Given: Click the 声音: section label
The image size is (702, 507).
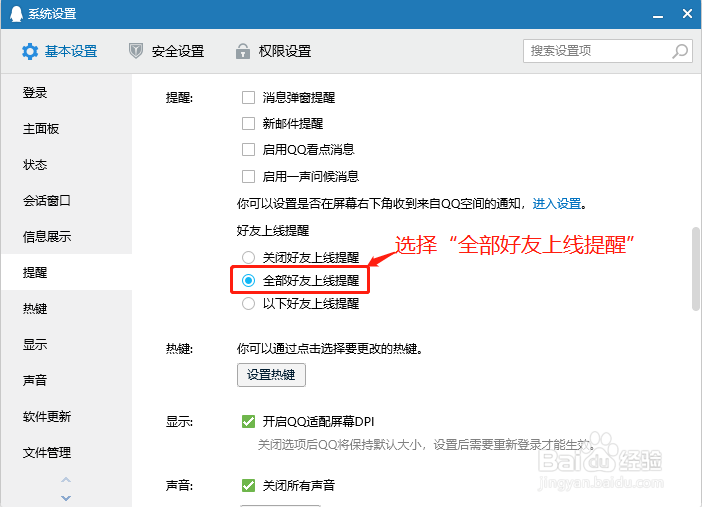Looking at the screenshot, I should (179, 485).
